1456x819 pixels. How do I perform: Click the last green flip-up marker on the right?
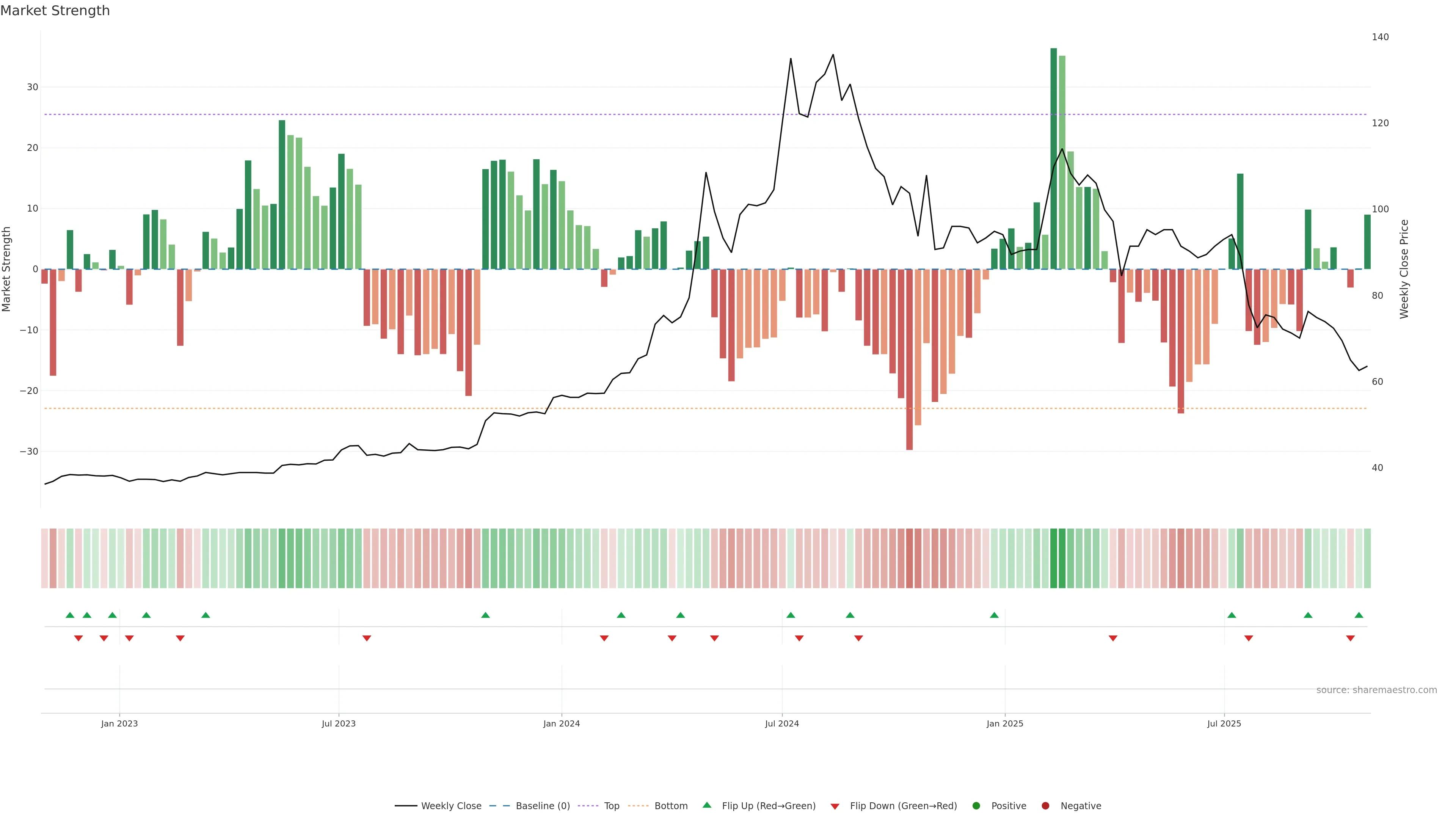tap(1359, 615)
